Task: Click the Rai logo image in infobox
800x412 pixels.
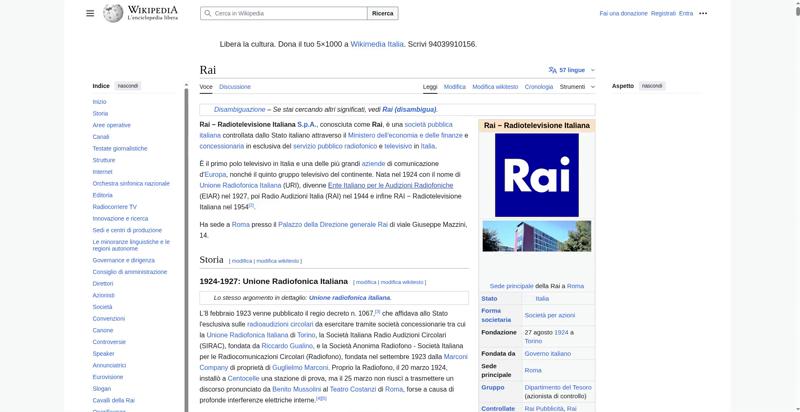Action: coord(537,175)
